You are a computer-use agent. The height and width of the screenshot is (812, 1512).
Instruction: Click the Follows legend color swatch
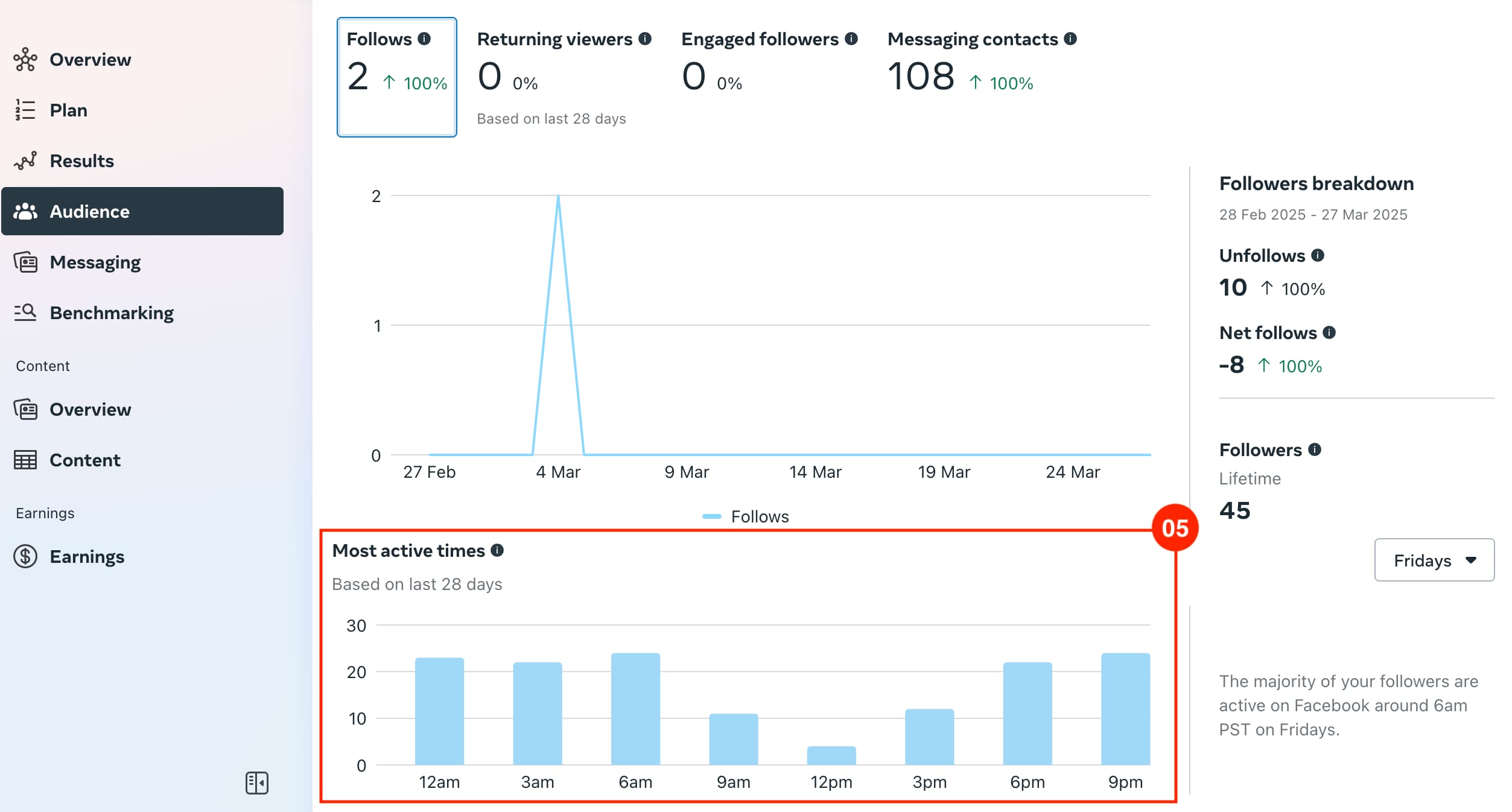click(x=712, y=516)
